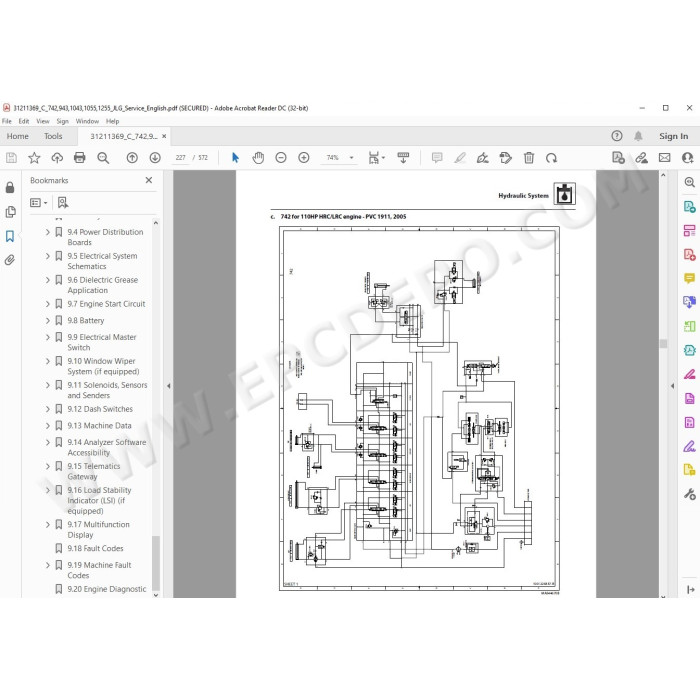The image size is (700, 700).
Task: Open the Help question mark icon
Action: 617,136
